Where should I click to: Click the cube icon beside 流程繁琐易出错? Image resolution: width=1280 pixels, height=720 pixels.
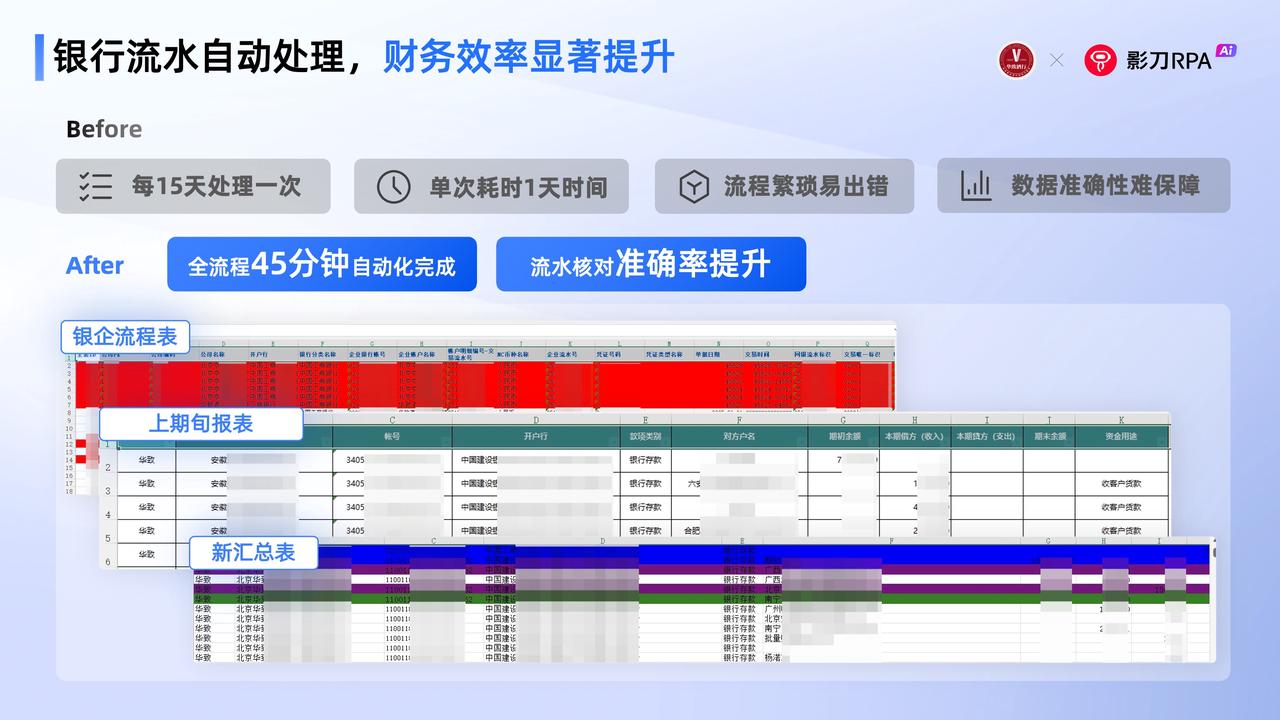[x=693, y=186]
